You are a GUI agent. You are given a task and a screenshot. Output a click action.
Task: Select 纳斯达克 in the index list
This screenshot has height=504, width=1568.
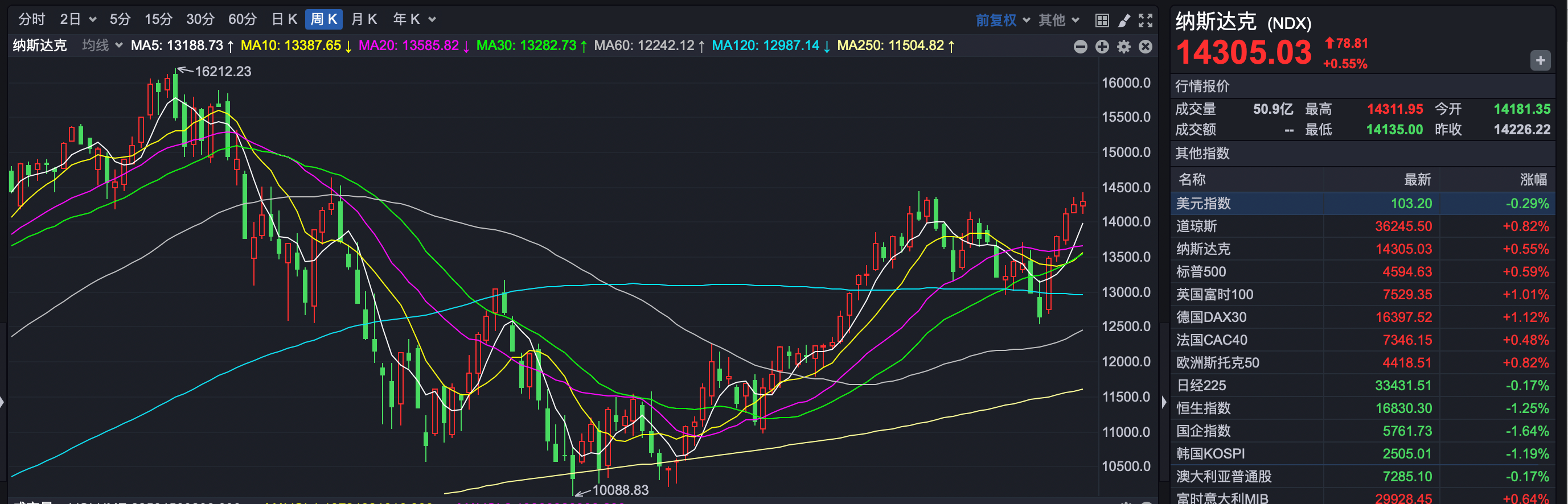pos(1362,249)
